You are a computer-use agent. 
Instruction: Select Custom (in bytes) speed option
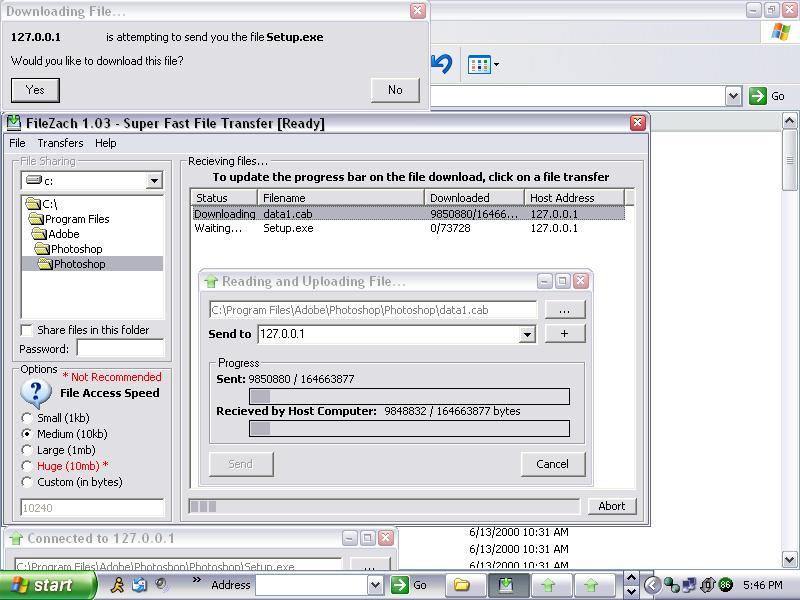(x=27, y=482)
